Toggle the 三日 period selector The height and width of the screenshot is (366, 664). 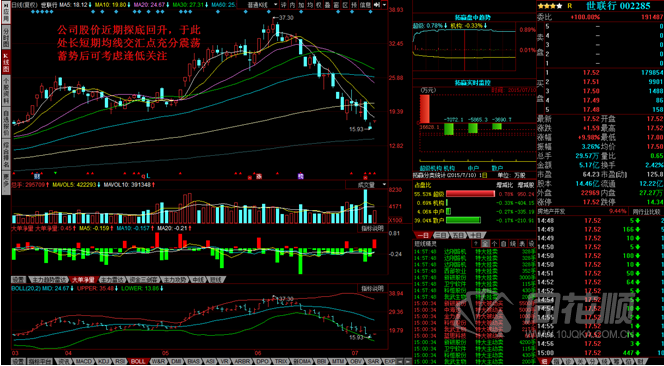(x=440, y=235)
